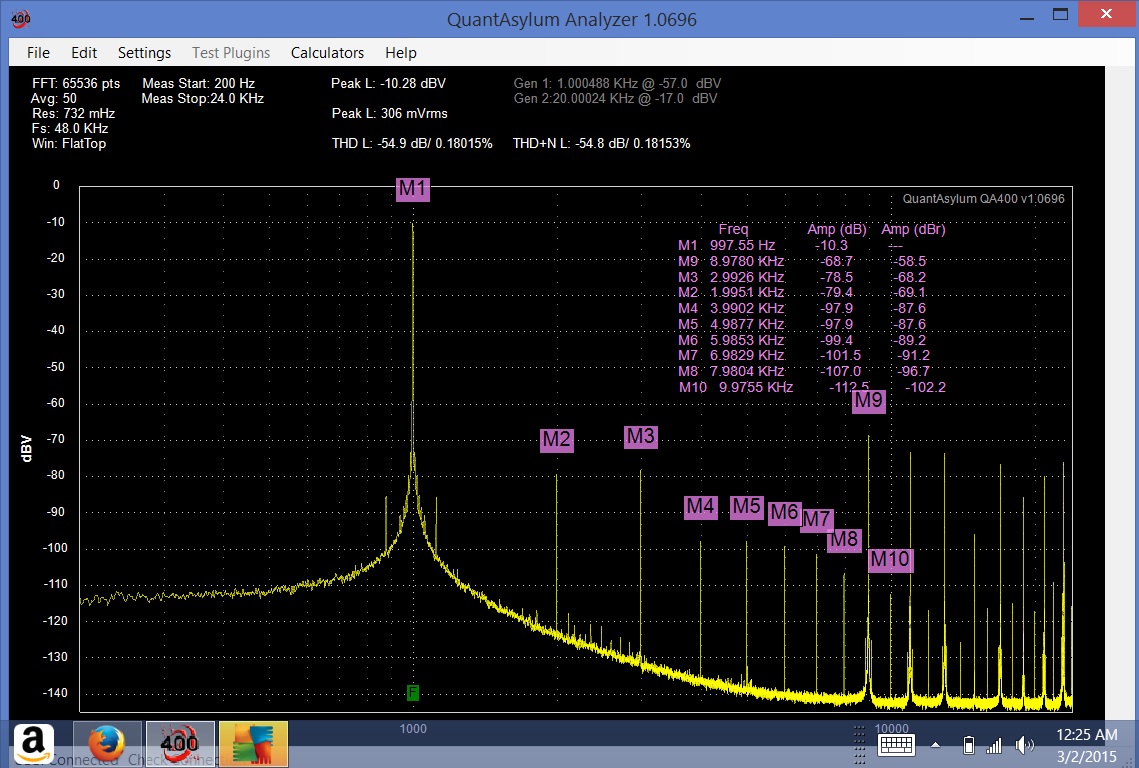Open the File menu
The width and height of the screenshot is (1139, 768).
pyautogui.click(x=38, y=52)
